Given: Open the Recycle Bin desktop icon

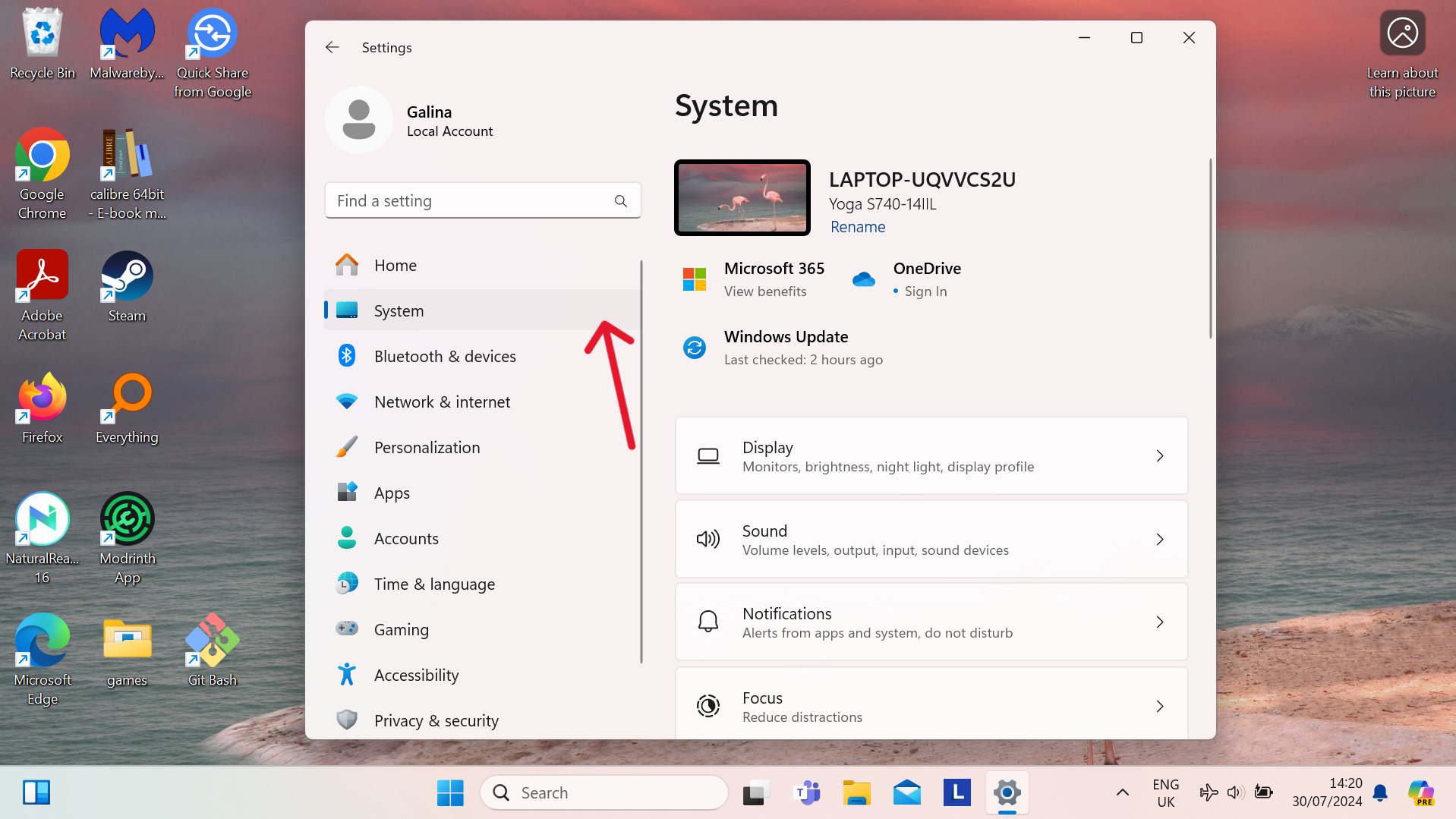Looking at the screenshot, I should pyautogui.click(x=43, y=44).
